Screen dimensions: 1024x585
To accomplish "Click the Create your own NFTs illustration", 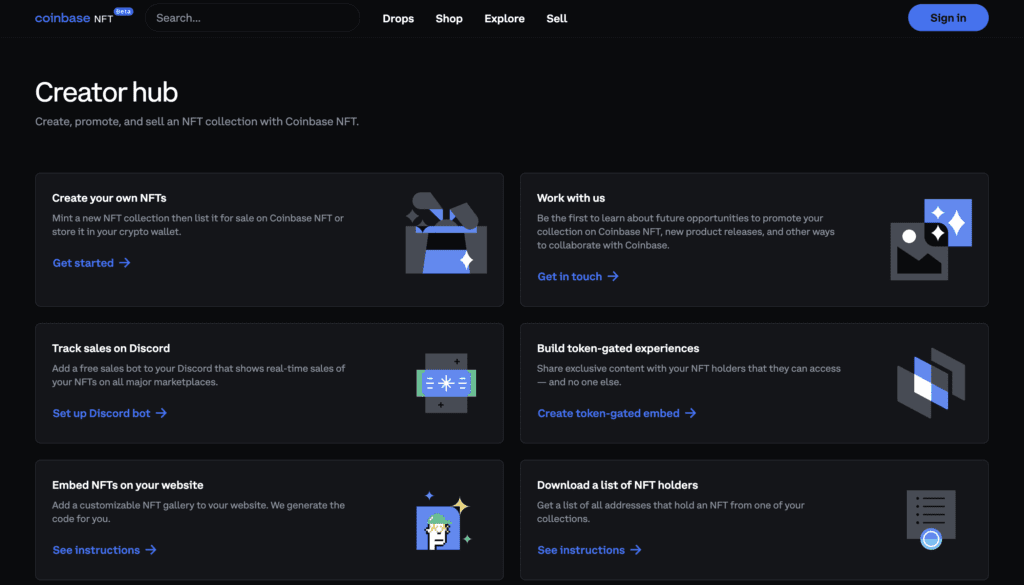I will [446, 233].
